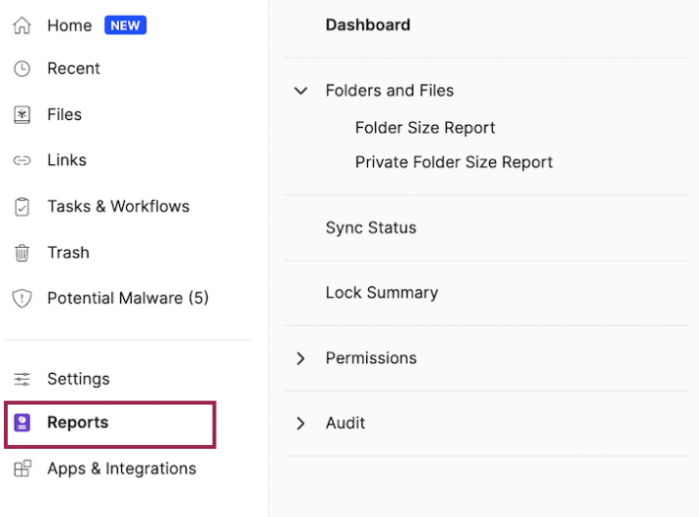The image size is (699, 517).
Task: Click the NEW badge beside Home
Action: coord(125,26)
